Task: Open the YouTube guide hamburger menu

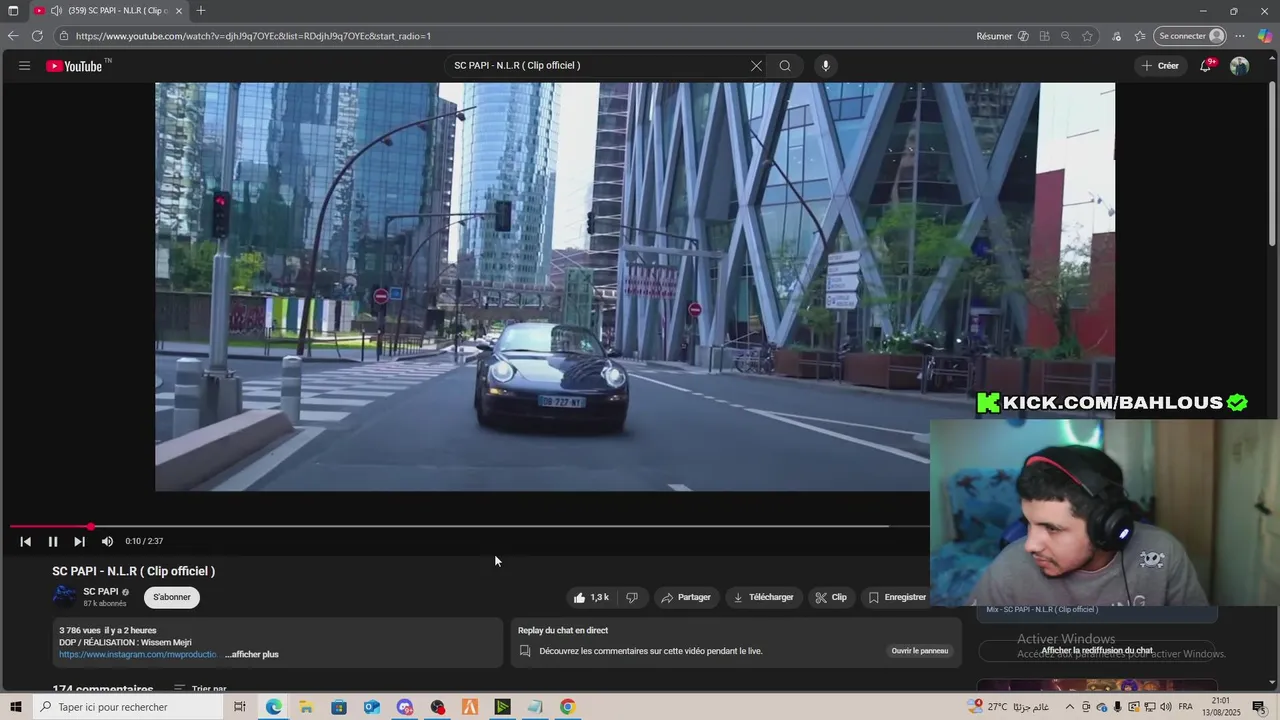Action: click(x=24, y=66)
